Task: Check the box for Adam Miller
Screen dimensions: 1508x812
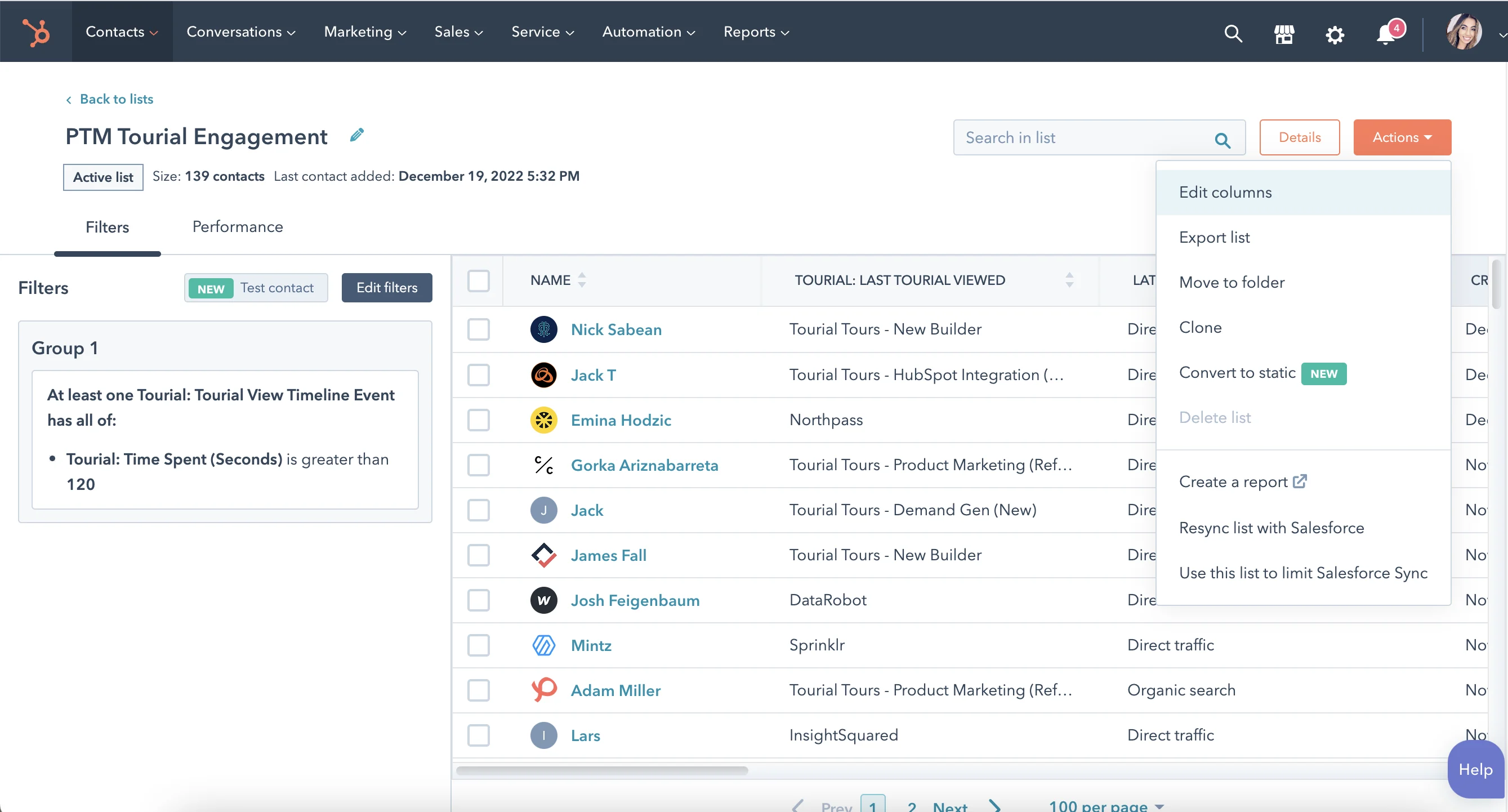Action: point(478,690)
